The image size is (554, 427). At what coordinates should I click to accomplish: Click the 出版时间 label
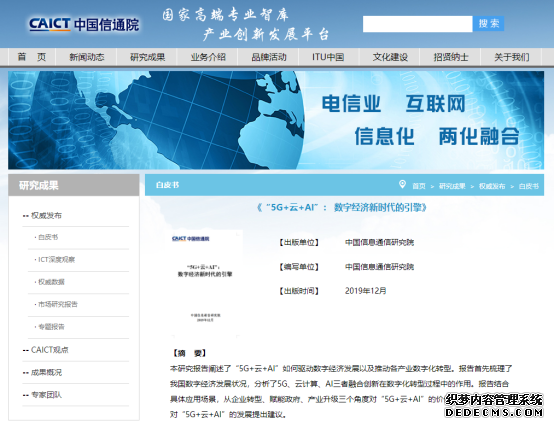tap(299, 291)
